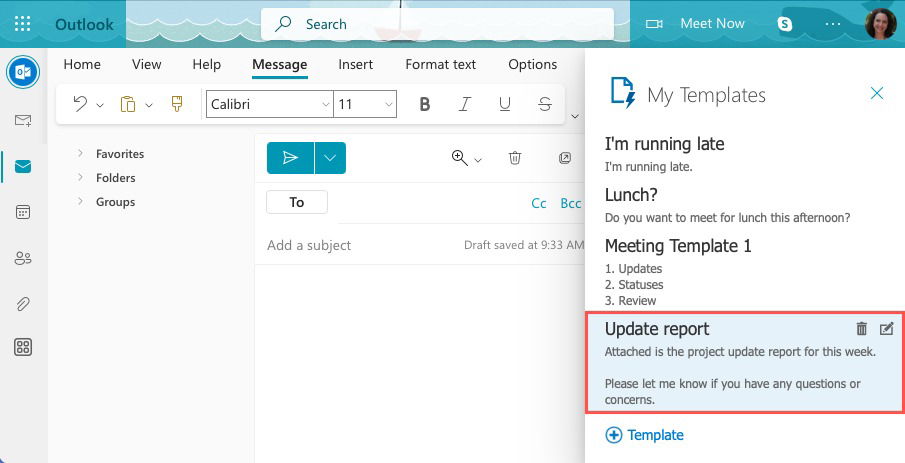Open the People contacts view

(23, 258)
